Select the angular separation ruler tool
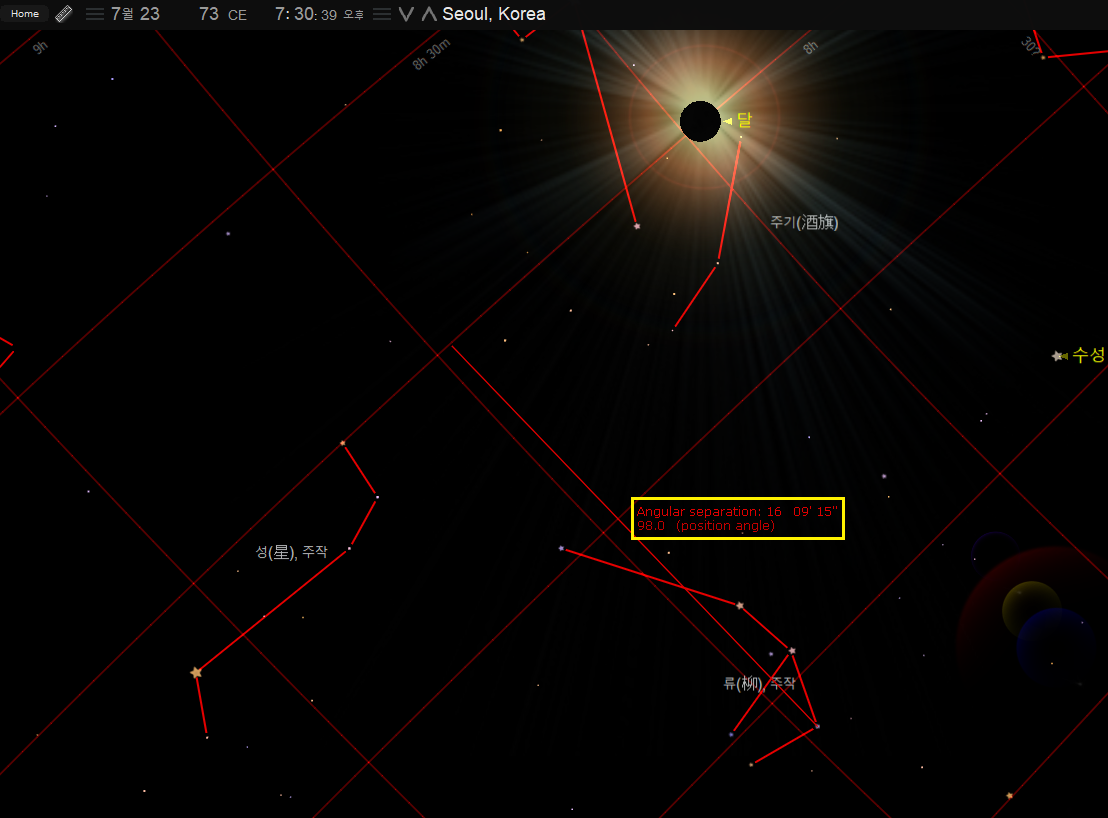 point(64,14)
